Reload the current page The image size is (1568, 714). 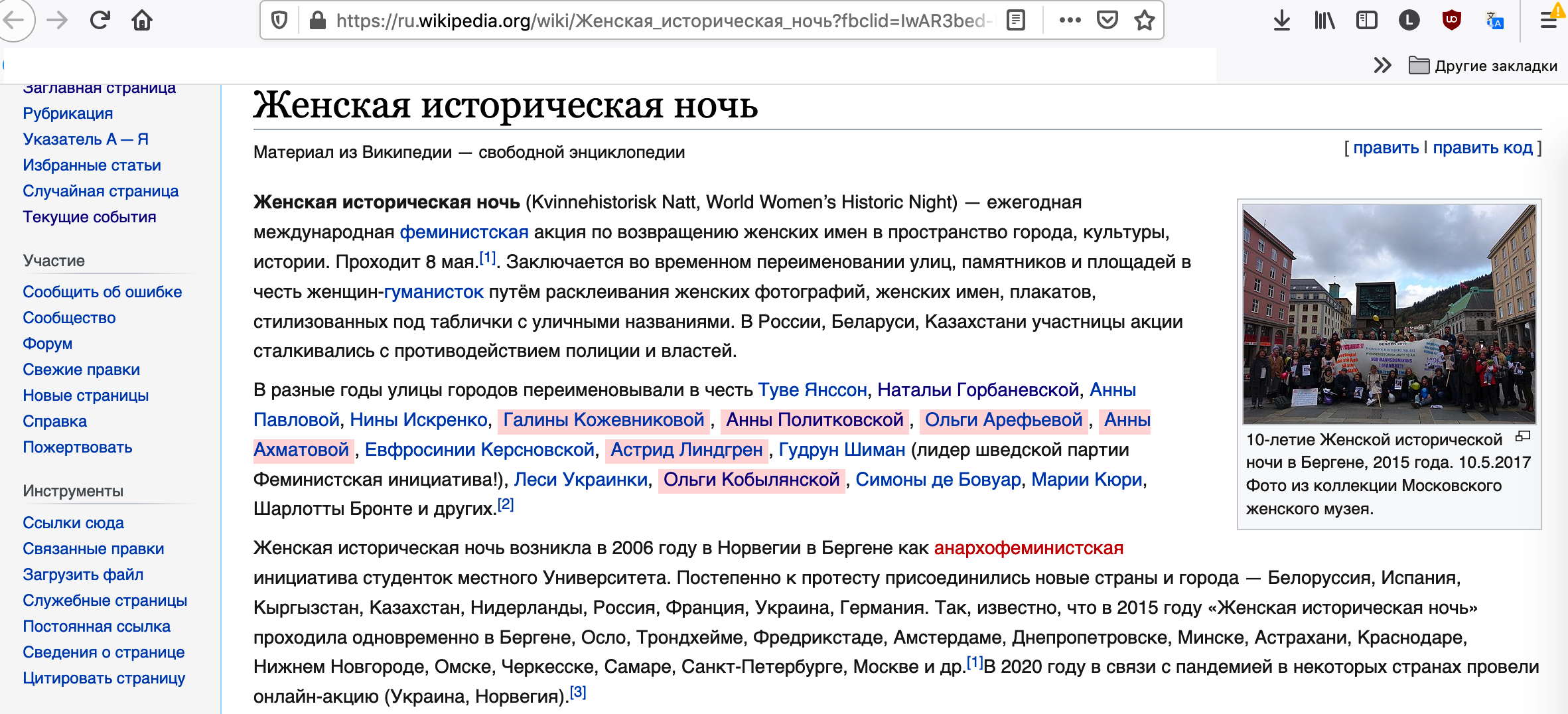click(100, 21)
